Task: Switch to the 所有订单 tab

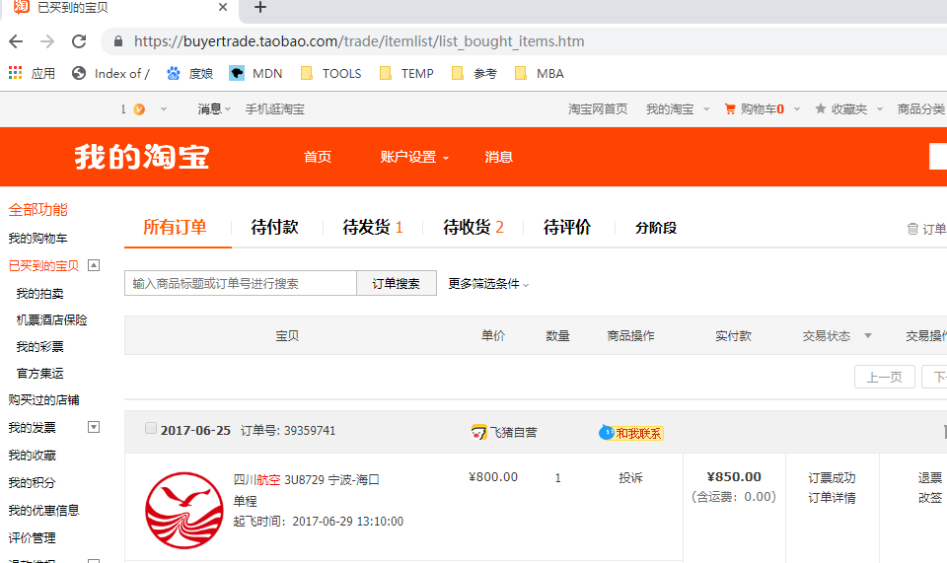Action: (x=175, y=227)
